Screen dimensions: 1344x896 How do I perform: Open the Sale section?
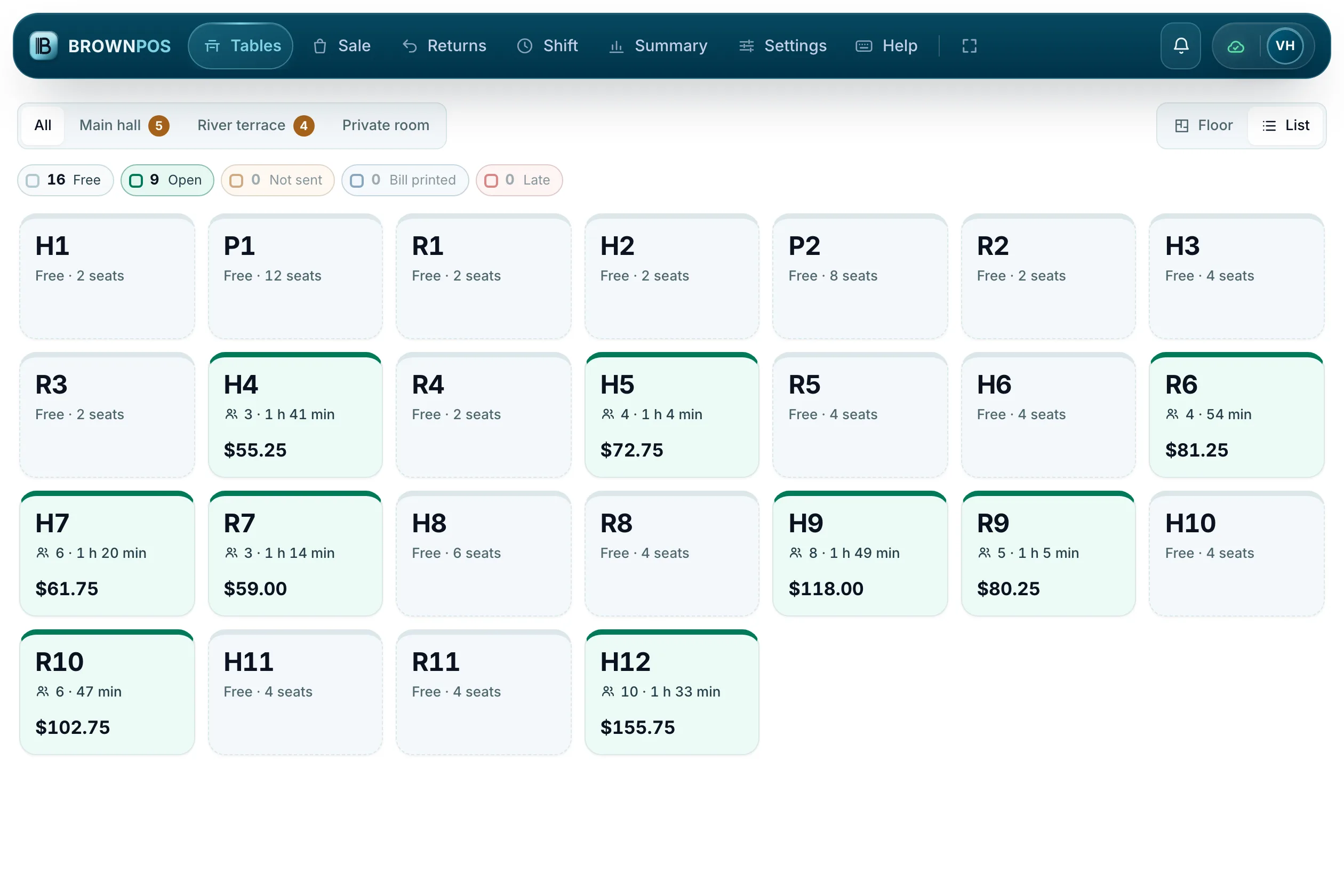tap(341, 46)
